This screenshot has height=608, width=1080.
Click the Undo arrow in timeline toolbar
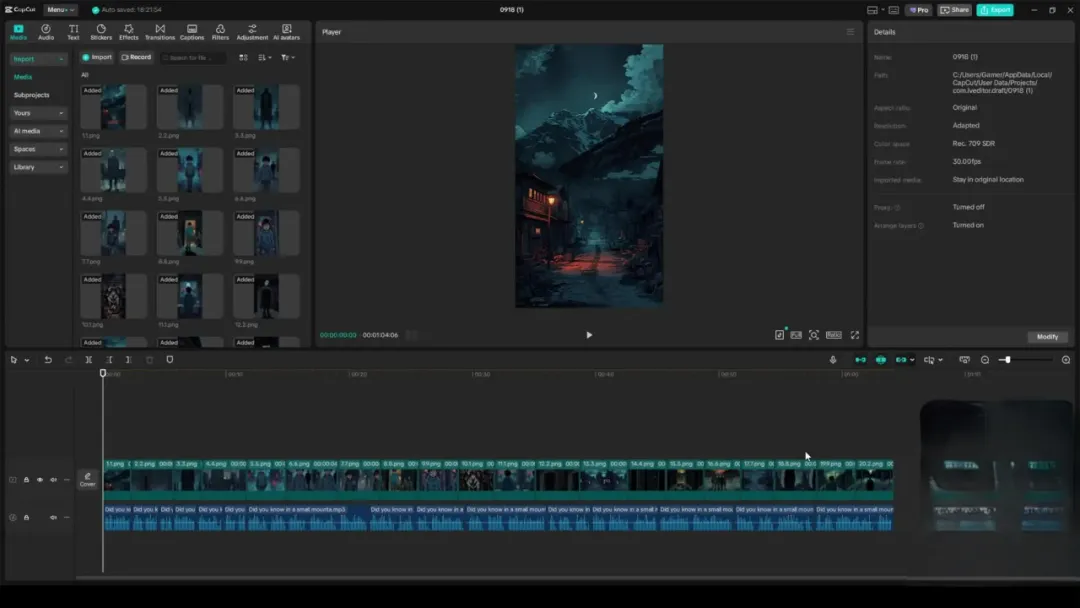pos(47,360)
